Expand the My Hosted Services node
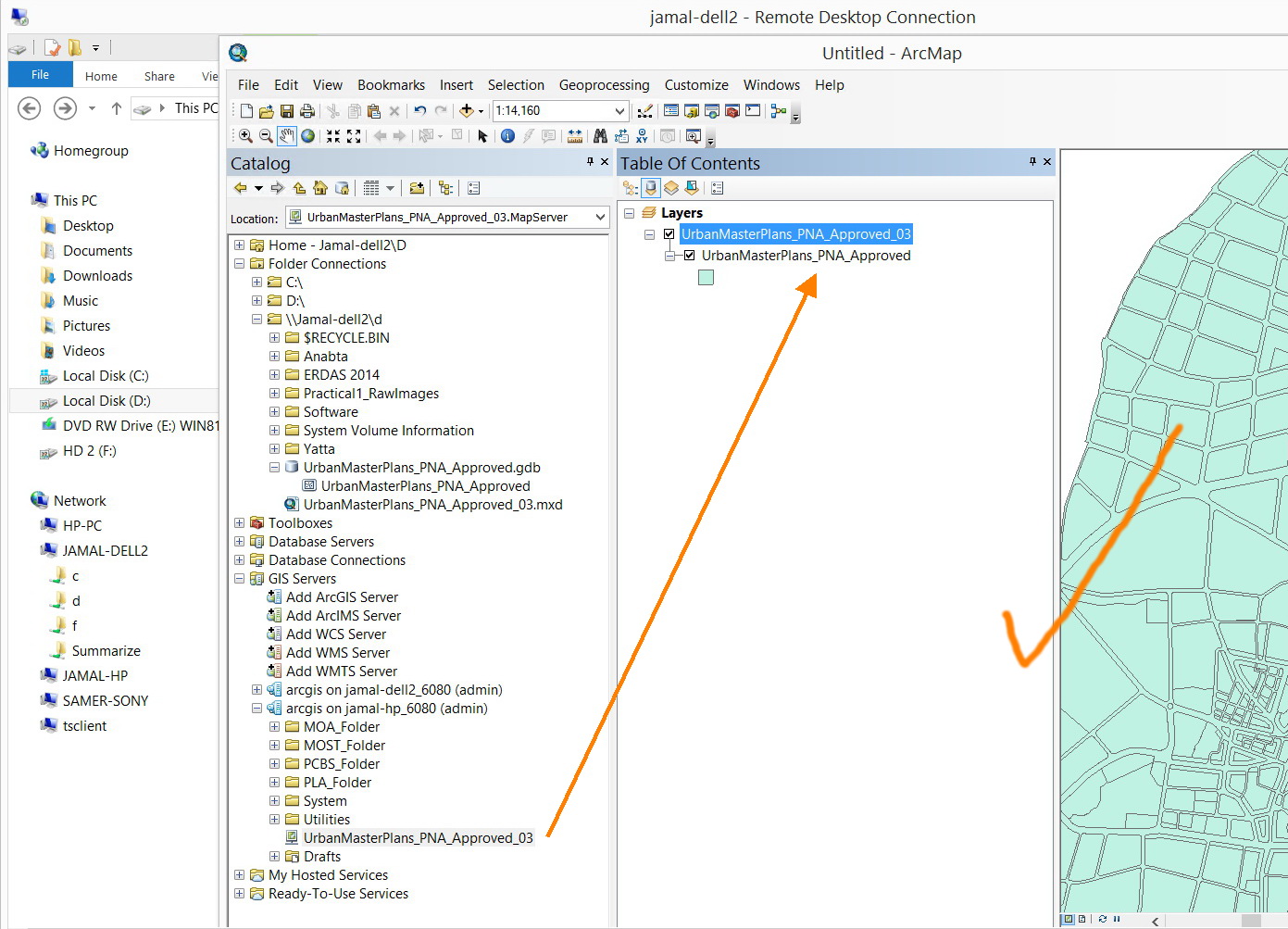 coord(240,875)
